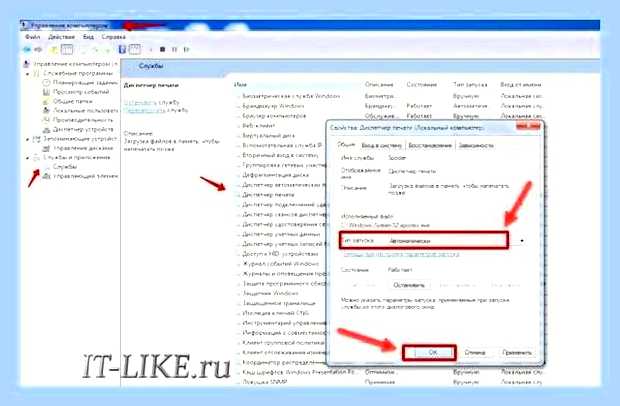The height and width of the screenshot is (406, 620).
Task: Select the Клиент групповой политики service
Action: tap(284, 342)
